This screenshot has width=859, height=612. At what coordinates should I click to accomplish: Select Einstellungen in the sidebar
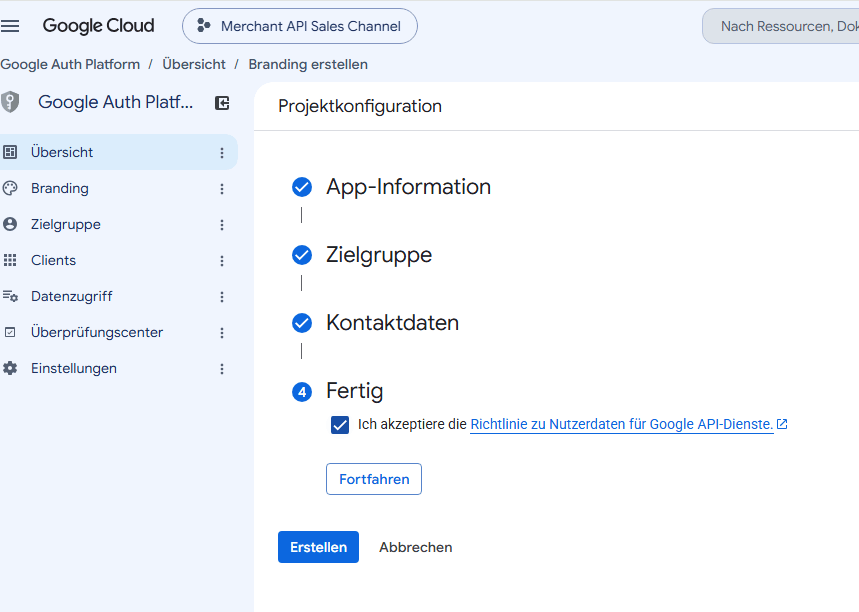(118, 369)
